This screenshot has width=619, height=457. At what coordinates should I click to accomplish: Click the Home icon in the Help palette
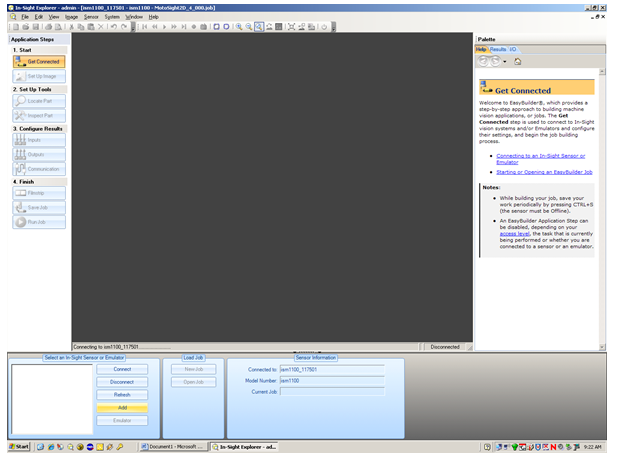(x=518, y=61)
